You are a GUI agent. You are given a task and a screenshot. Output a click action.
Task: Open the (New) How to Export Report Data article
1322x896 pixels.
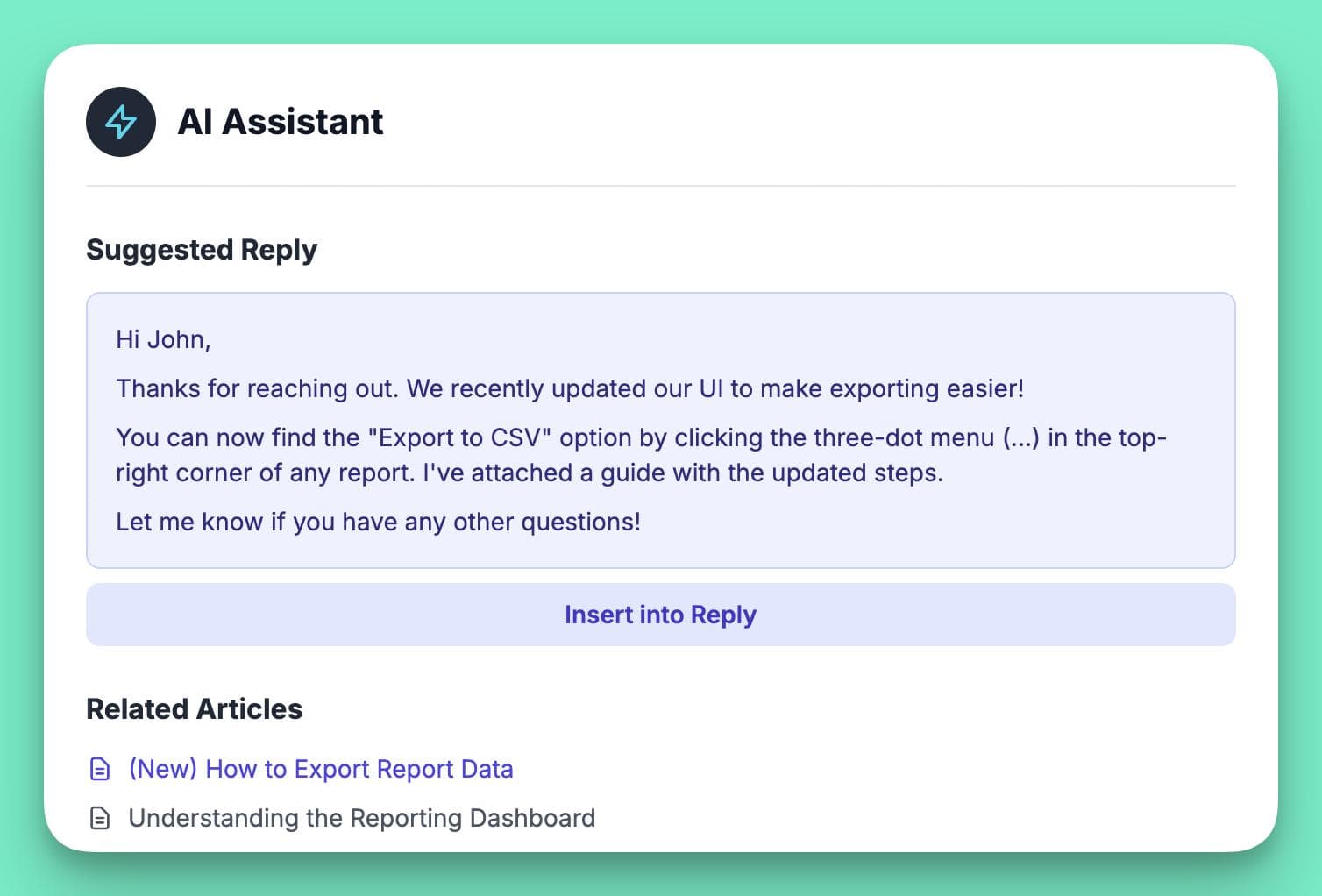pyautogui.click(x=321, y=769)
